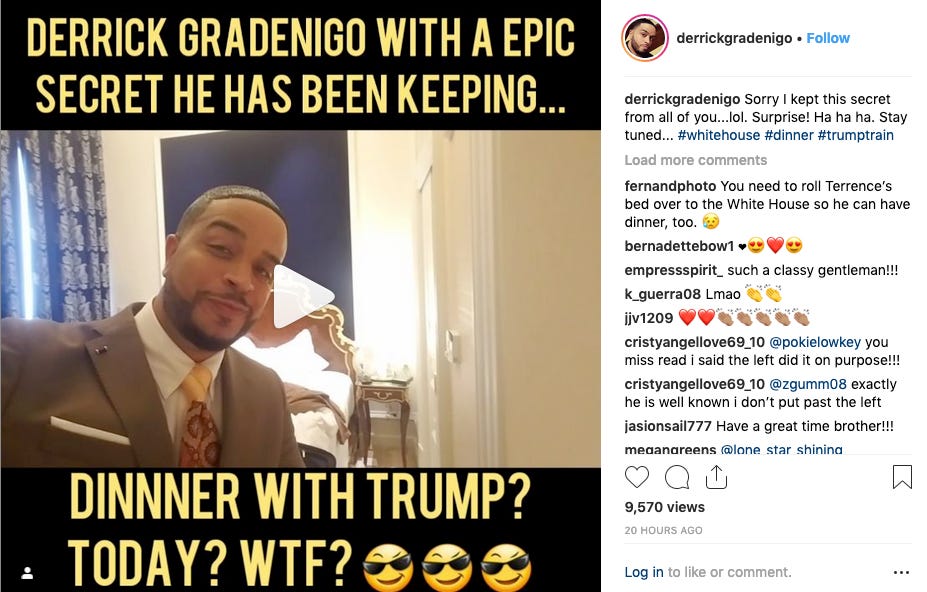The image size is (927, 592).
Task: Save the post with the bookmark icon
Action: [x=902, y=477]
